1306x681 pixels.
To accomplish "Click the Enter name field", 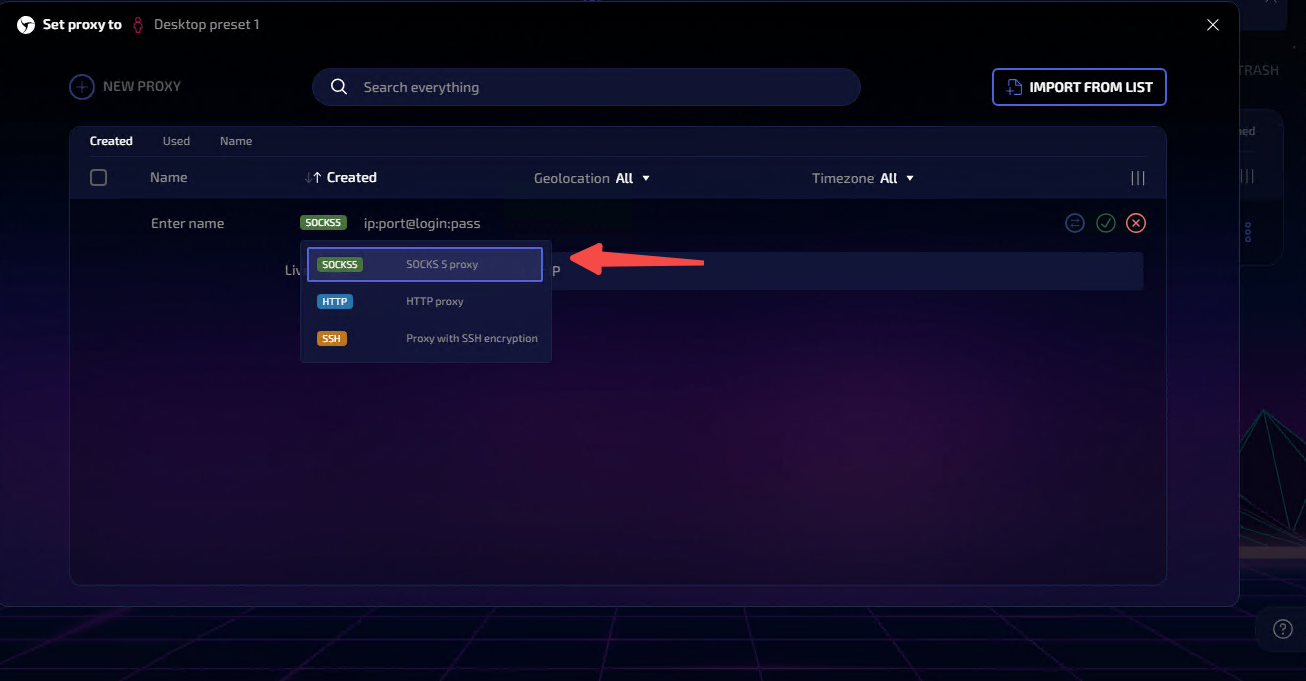I will pos(188,223).
